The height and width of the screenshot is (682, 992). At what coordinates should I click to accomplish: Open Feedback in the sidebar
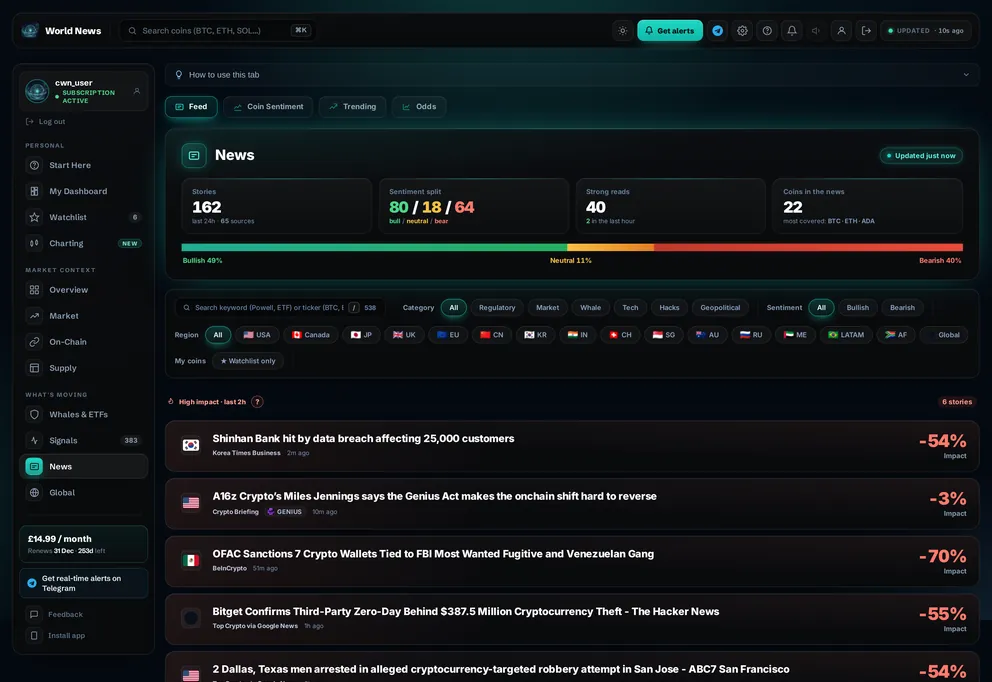click(x=84, y=614)
